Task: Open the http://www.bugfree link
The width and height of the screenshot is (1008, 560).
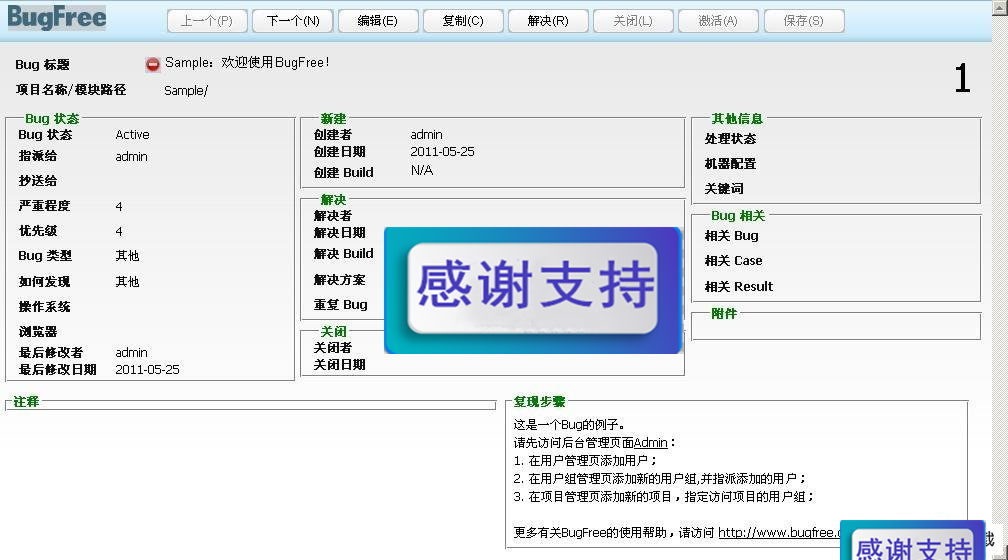Action: [x=779, y=532]
